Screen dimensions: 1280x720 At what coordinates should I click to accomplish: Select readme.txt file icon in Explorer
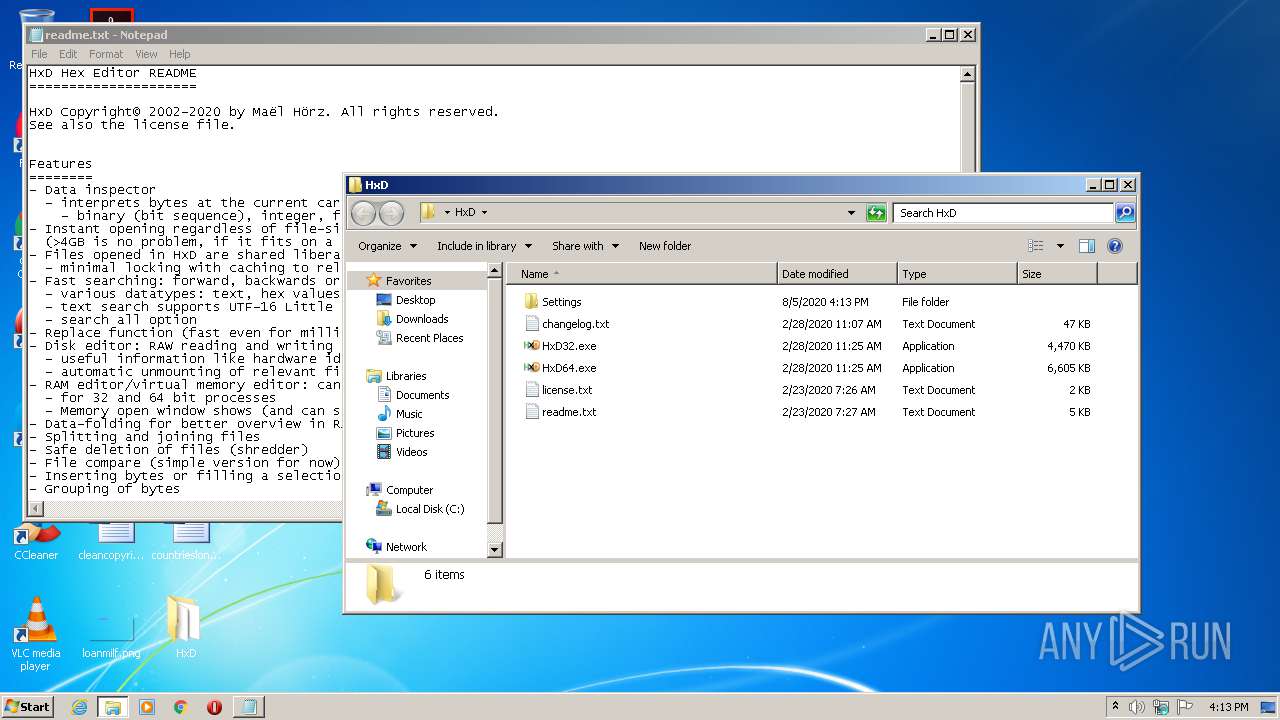pyautogui.click(x=532, y=412)
